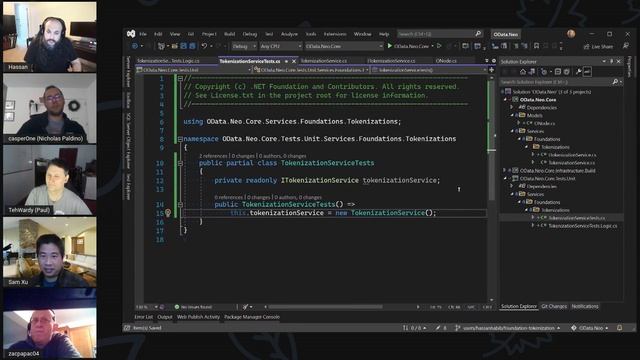Click Collapse All icon in Solution Explorer
Image resolution: width=640 pixels, height=360 pixels.
[558, 72]
